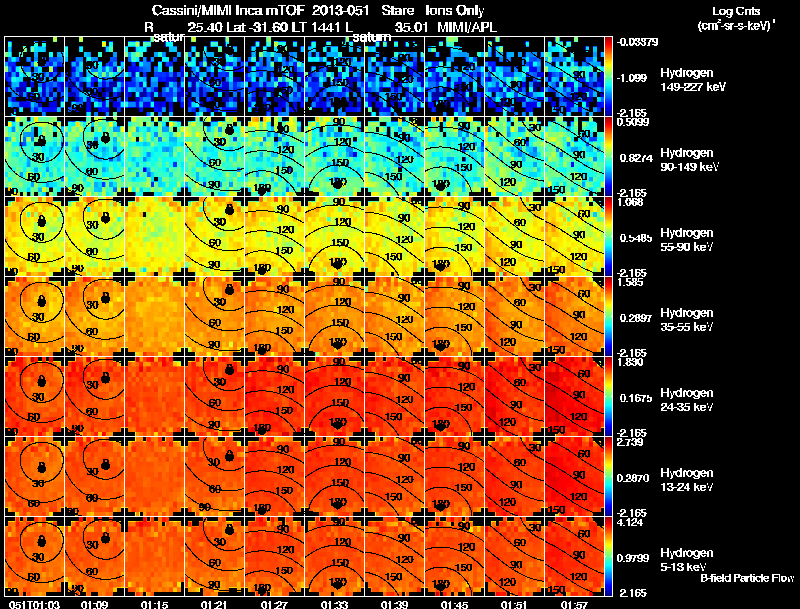This screenshot has height=609, width=800.
Task: Select the 01:03 panel in the 5-13 keV row
Action: (35, 557)
